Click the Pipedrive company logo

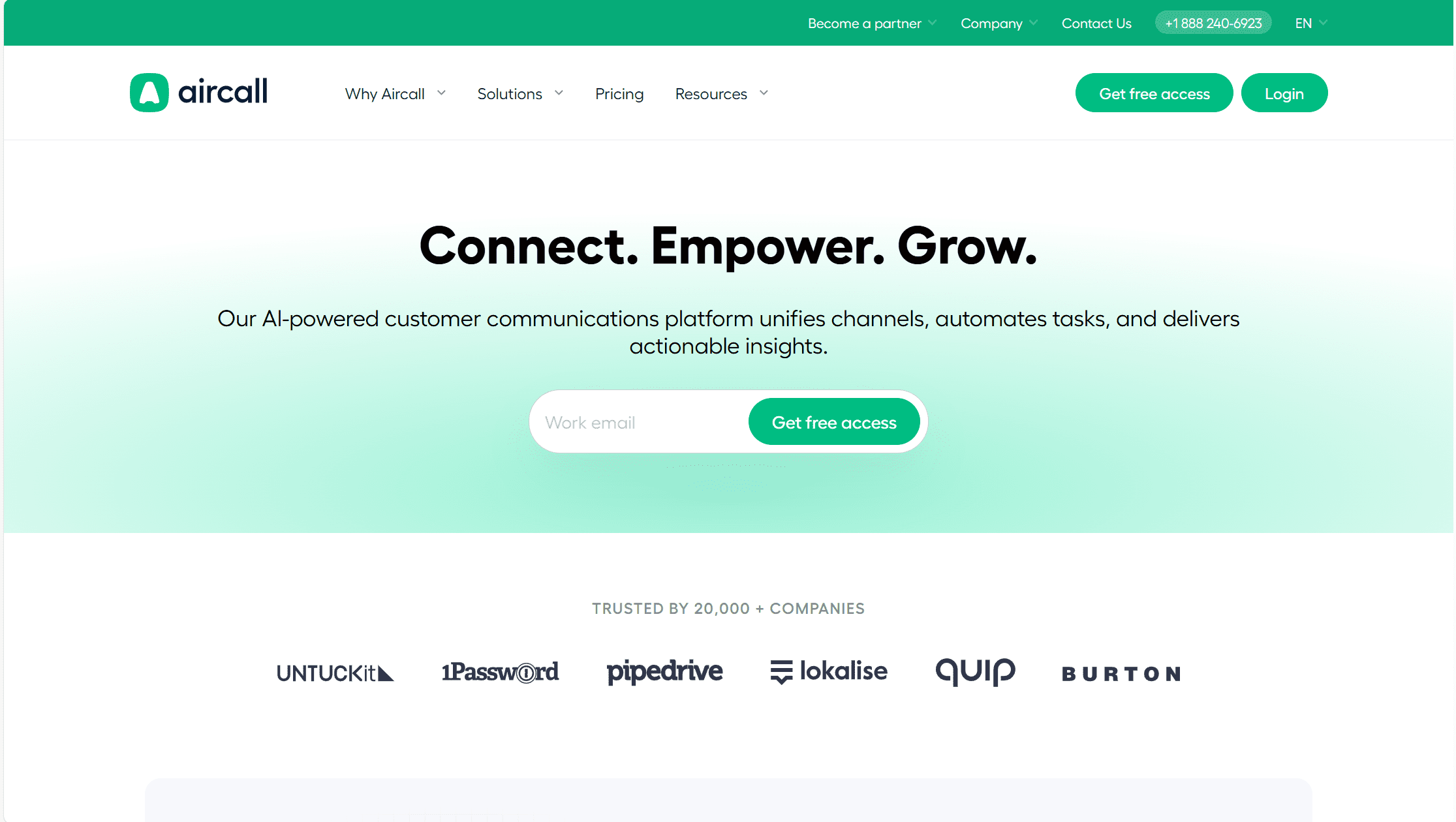click(x=665, y=671)
